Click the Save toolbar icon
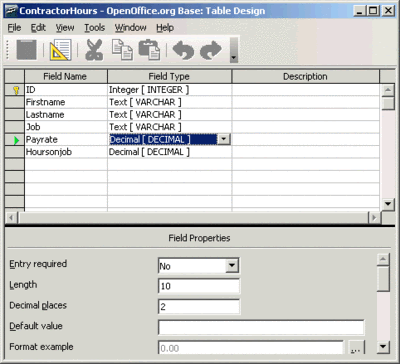Image resolution: width=400 pixels, height=364 pixels. (26, 50)
